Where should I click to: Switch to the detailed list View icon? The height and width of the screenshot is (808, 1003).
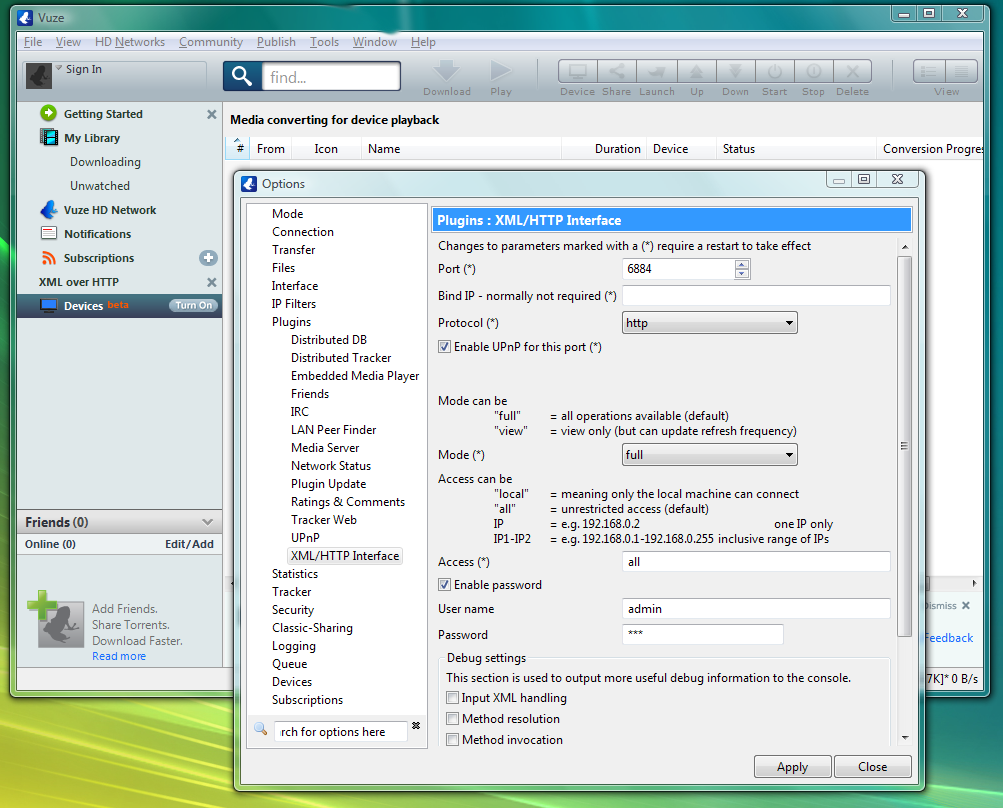(929, 71)
